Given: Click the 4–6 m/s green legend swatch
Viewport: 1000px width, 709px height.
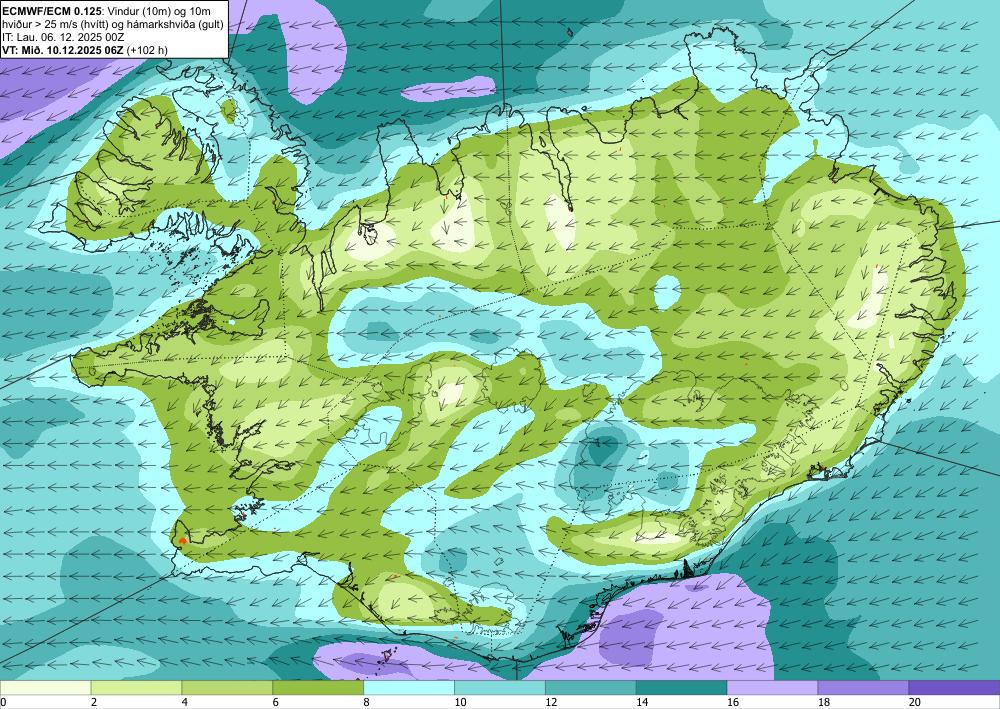Looking at the screenshot, I should click(227, 688).
